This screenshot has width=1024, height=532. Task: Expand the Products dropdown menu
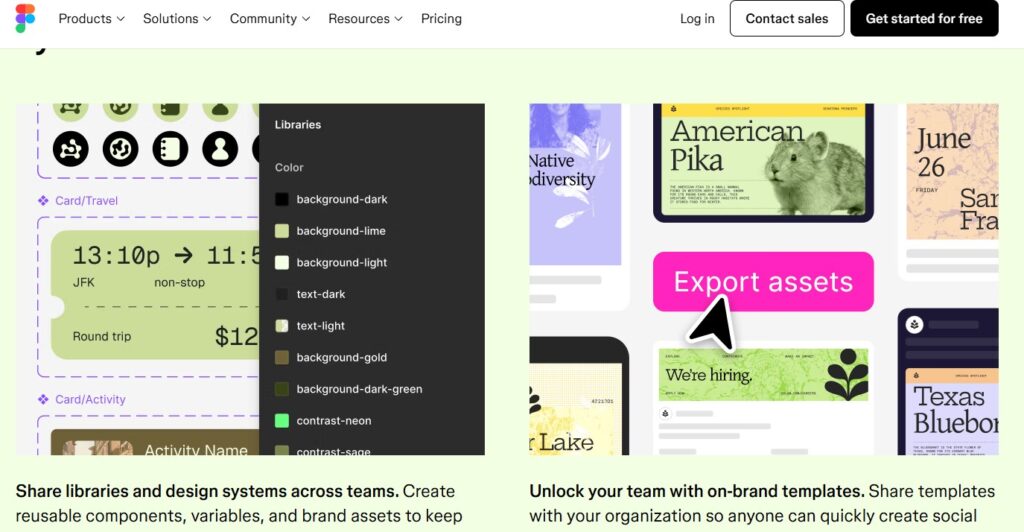coord(91,18)
